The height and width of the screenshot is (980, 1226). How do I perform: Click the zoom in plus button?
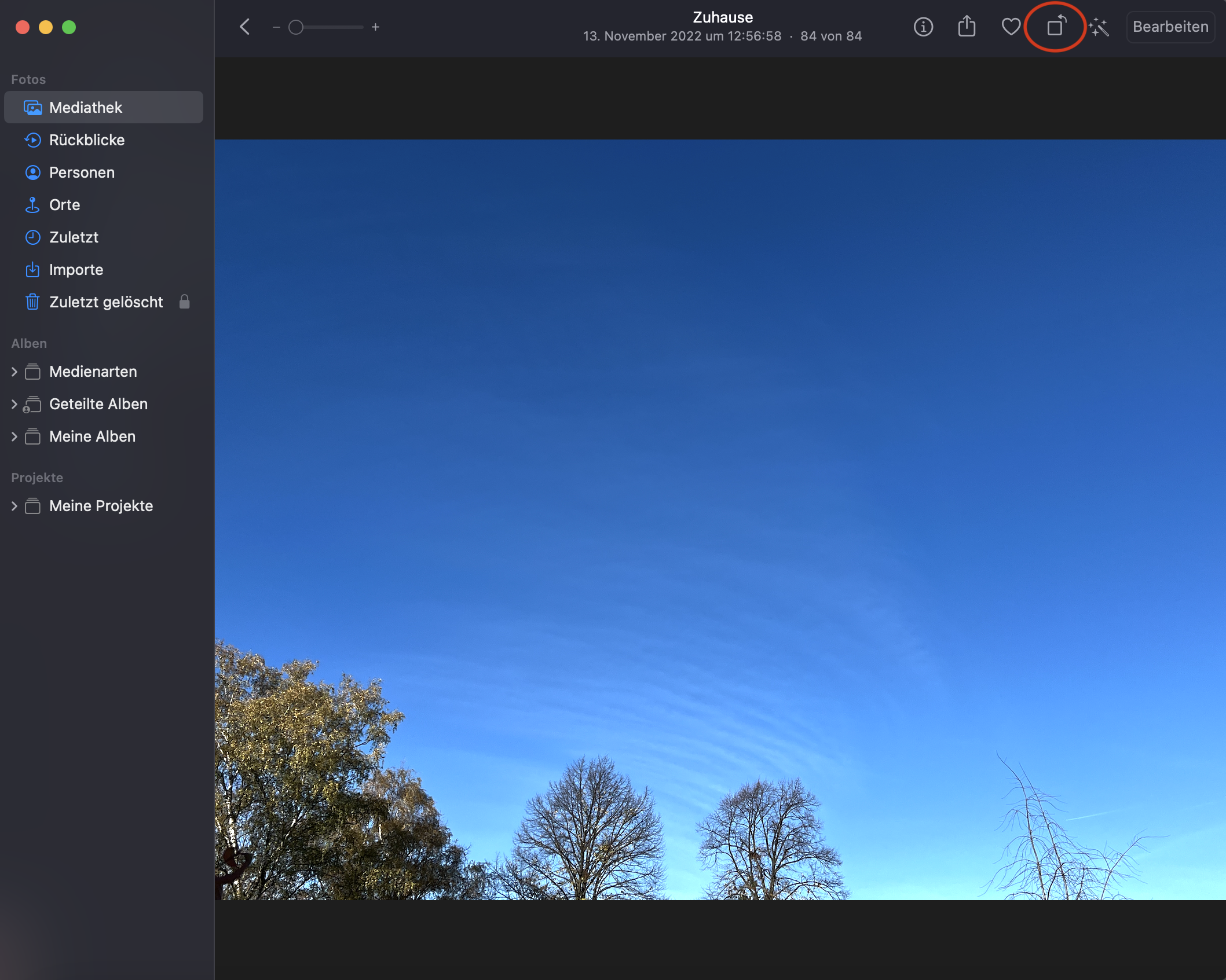coord(375,27)
